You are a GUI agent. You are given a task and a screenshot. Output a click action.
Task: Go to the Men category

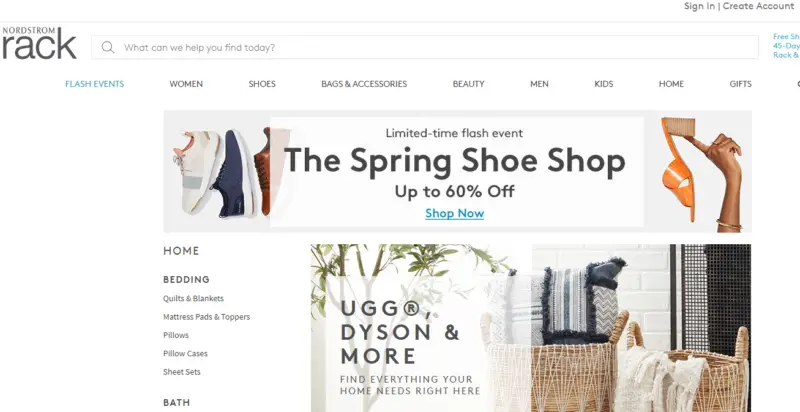pyautogui.click(x=539, y=84)
